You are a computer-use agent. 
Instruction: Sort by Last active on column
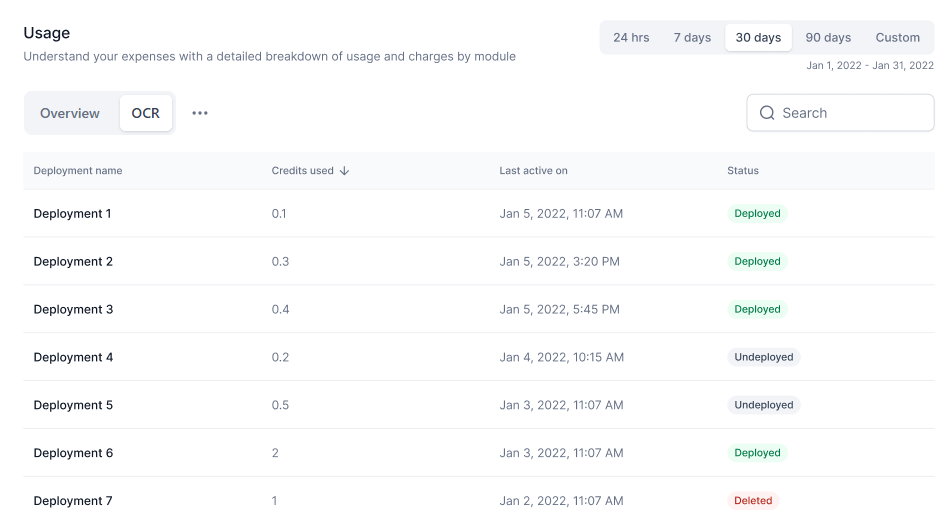click(533, 171)
